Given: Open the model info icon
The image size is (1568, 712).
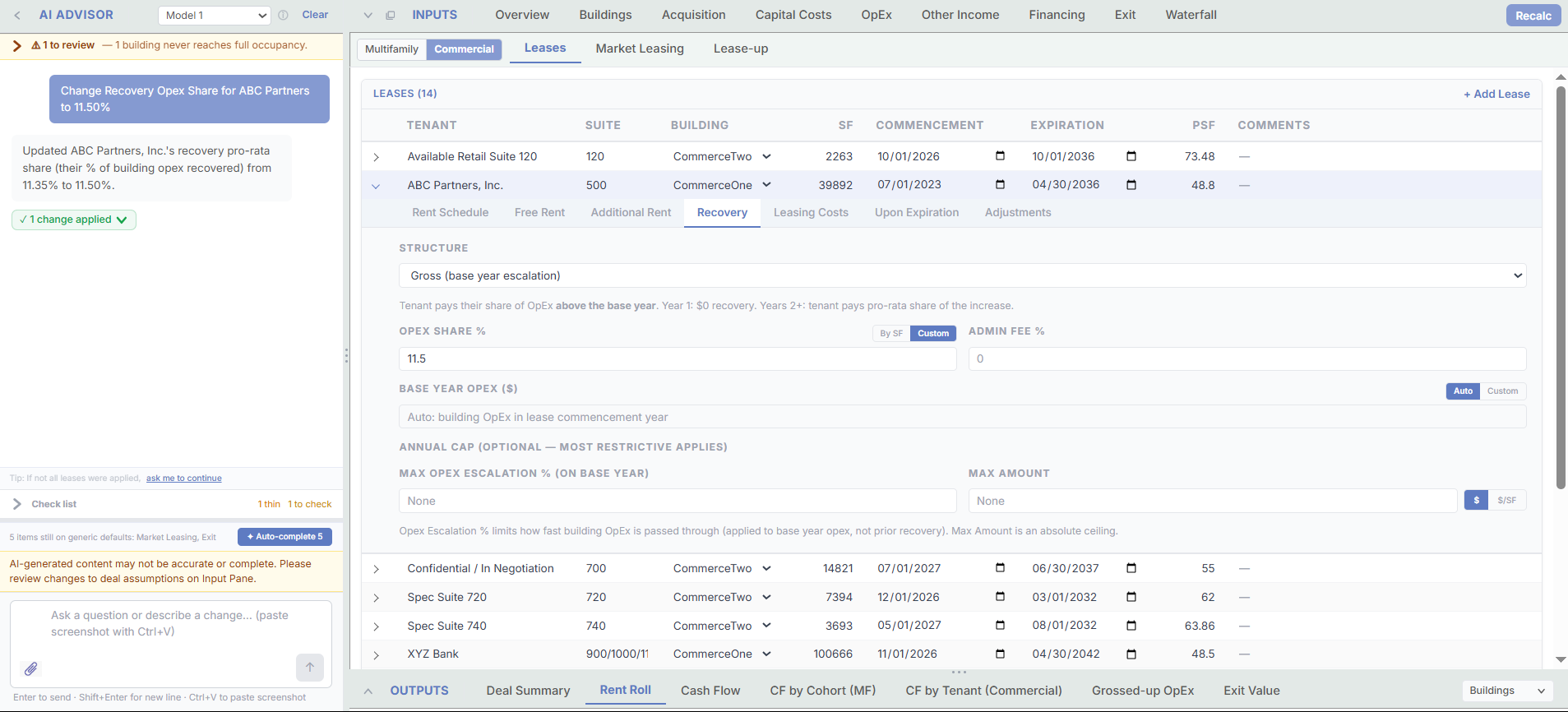Looking at the screenshot, I should coord(284,15).
